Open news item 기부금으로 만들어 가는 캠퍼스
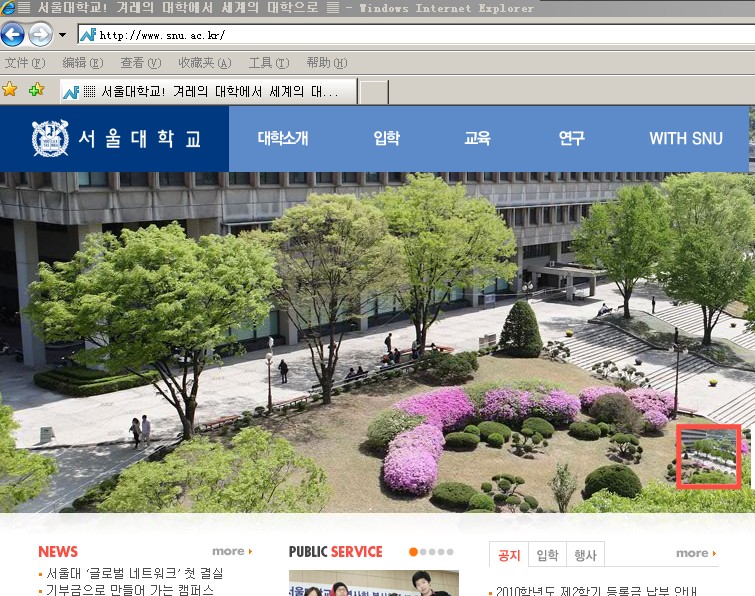755x596 pixels. coord(130,590)
